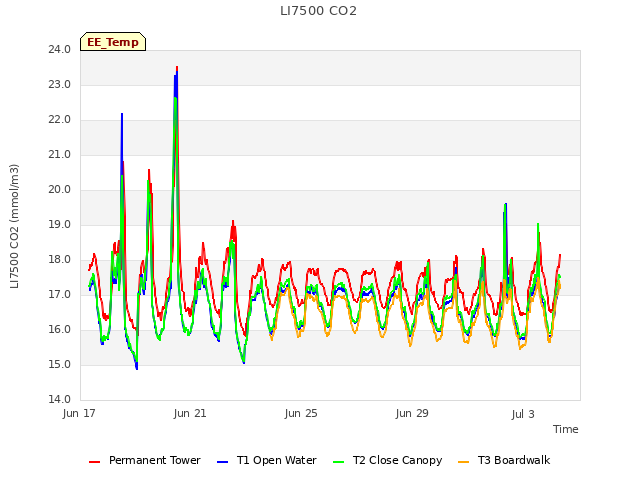640x480 pixels.
Task: Select the T1 Open Water legend label
Action: tap(277, 460)
